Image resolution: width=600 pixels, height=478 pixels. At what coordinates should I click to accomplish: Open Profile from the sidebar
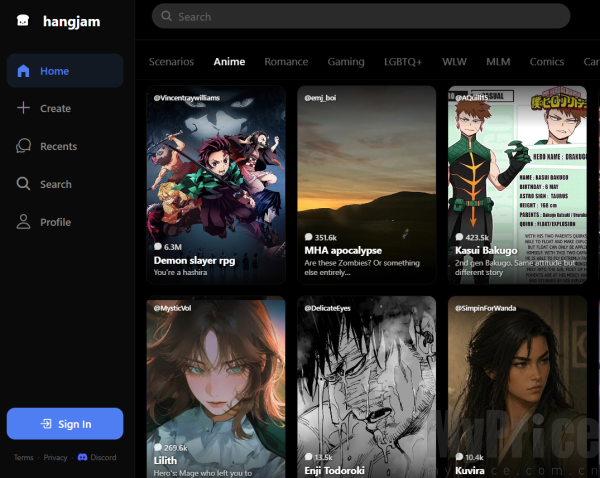click(x=65, y=222)
